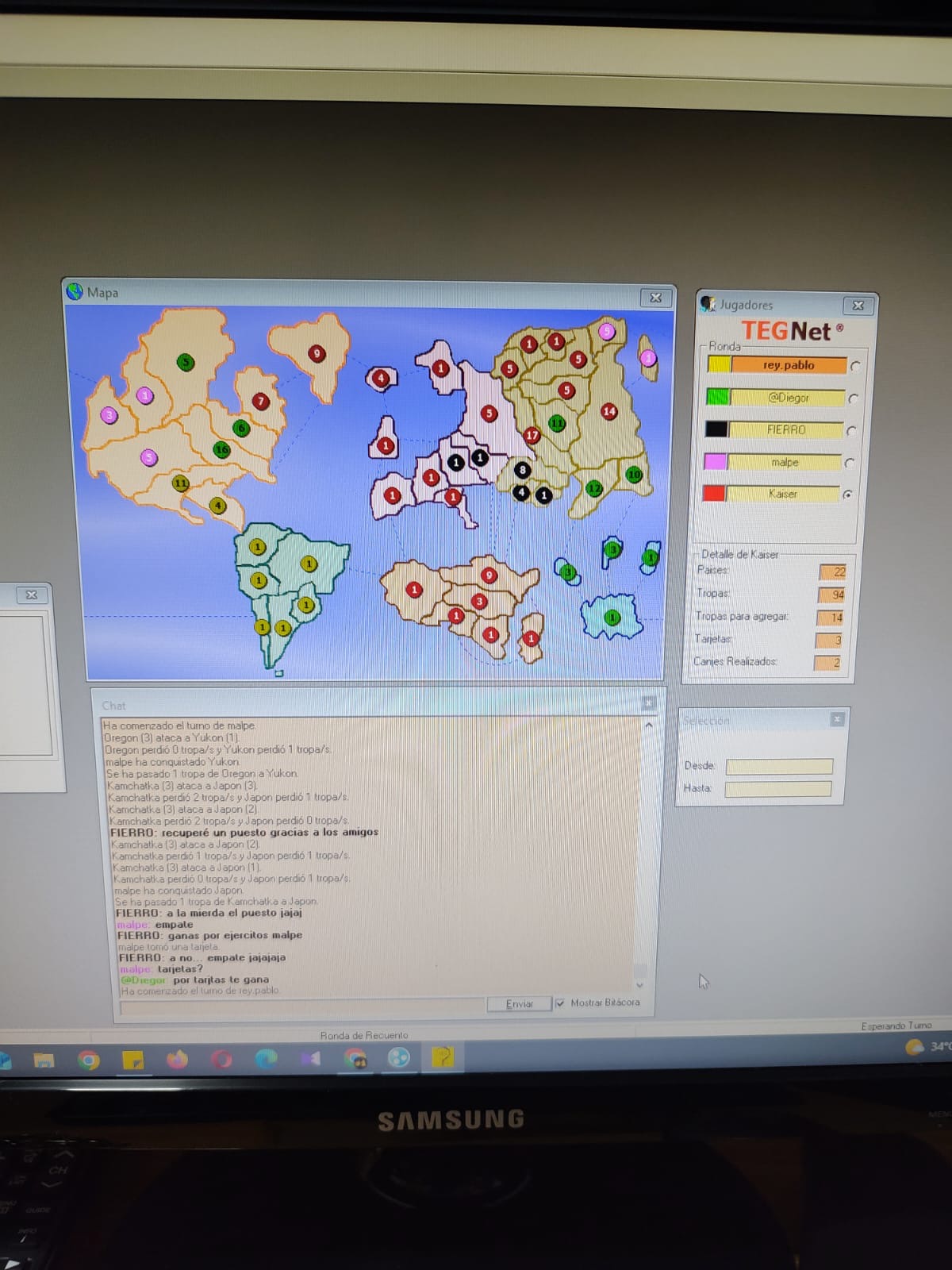
Task: Click the FIERRO player name
Action: tap(785, 429)
